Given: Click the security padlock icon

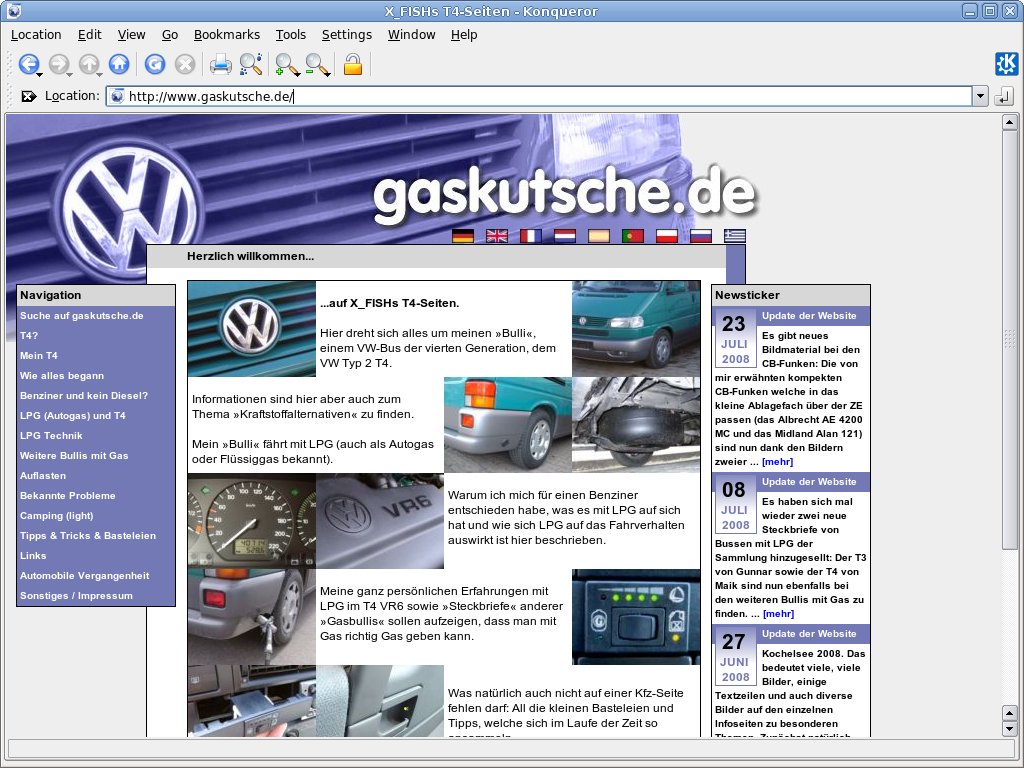Looking at the screenshot, I should coord(353,64).
